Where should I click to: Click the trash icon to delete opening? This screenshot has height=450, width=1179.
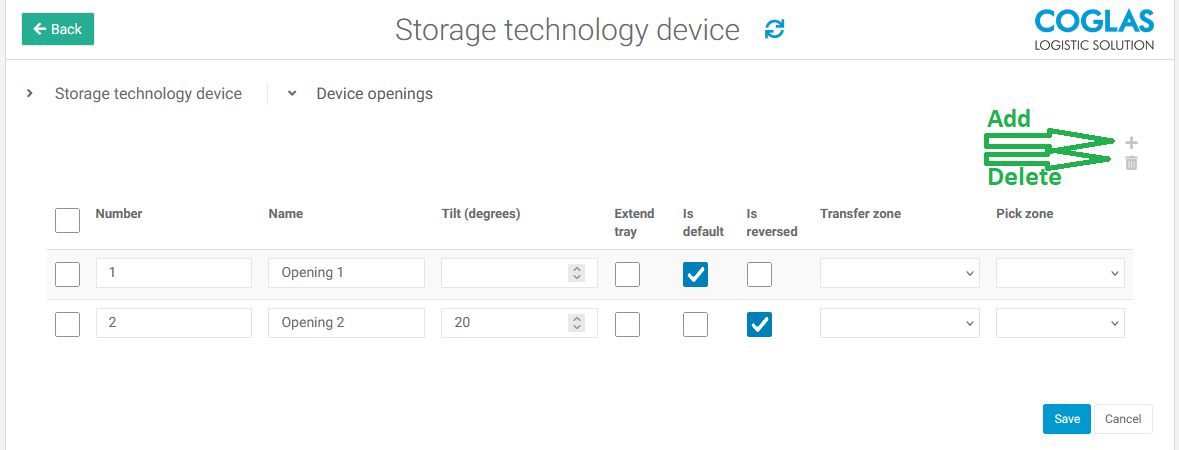1131,163
